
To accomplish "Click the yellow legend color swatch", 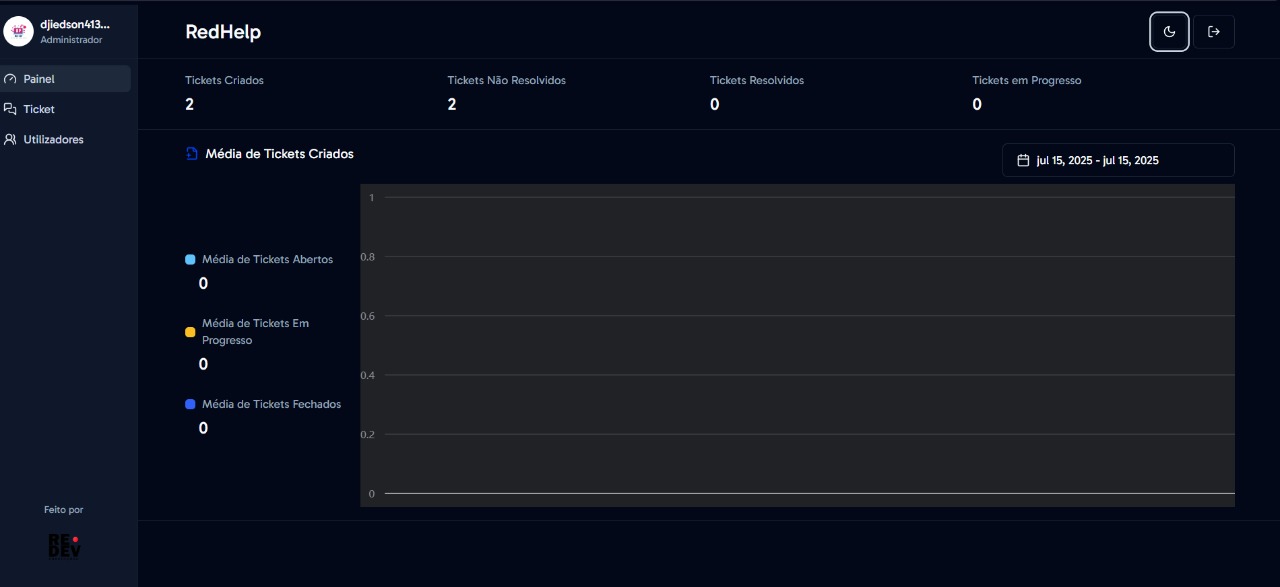I will (x=190, y=331).
